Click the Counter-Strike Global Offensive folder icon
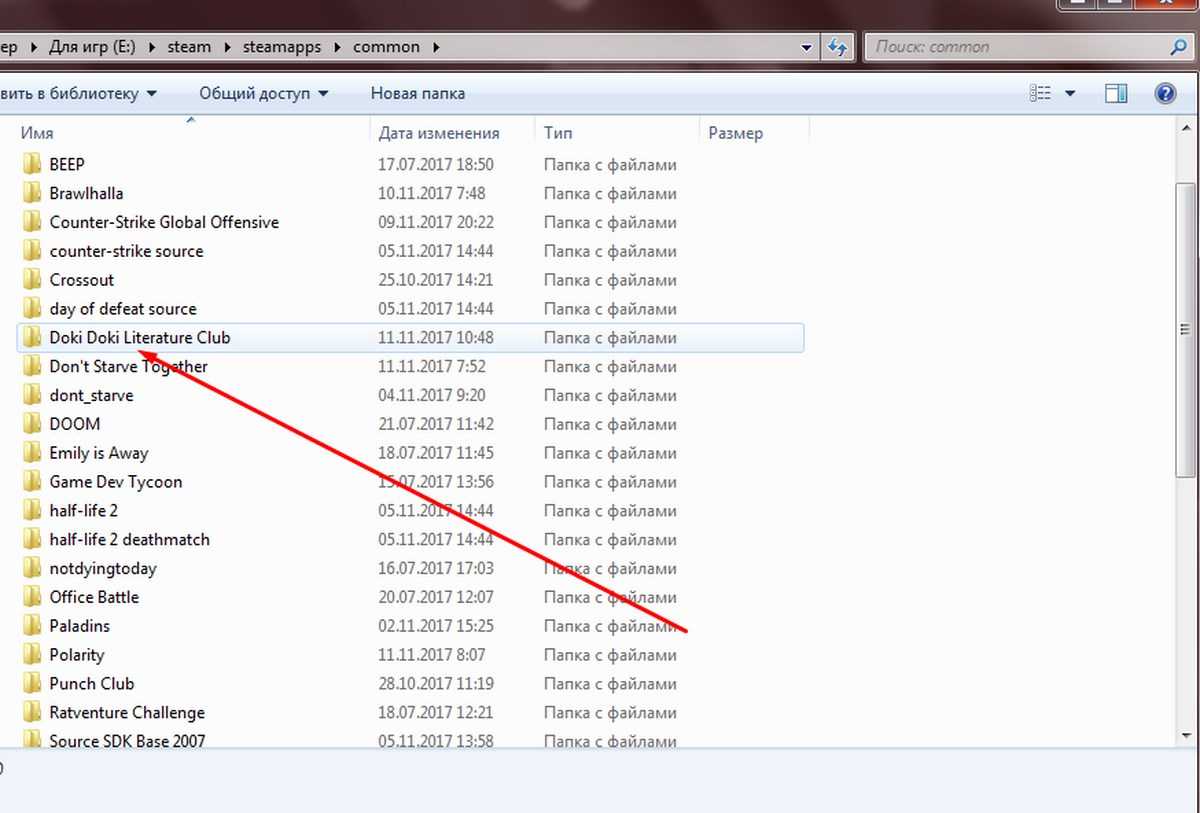 (32, 222)
